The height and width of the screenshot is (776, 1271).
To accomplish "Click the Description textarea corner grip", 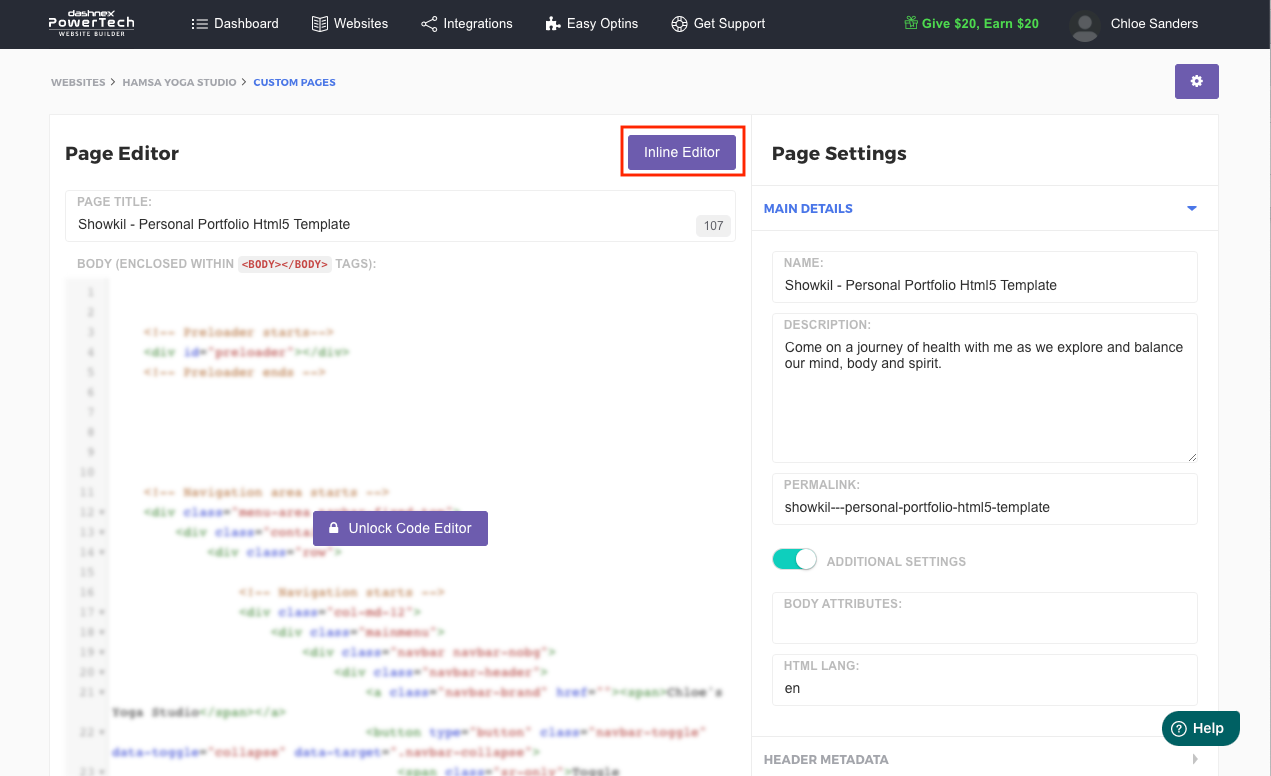I will 1191,456.
